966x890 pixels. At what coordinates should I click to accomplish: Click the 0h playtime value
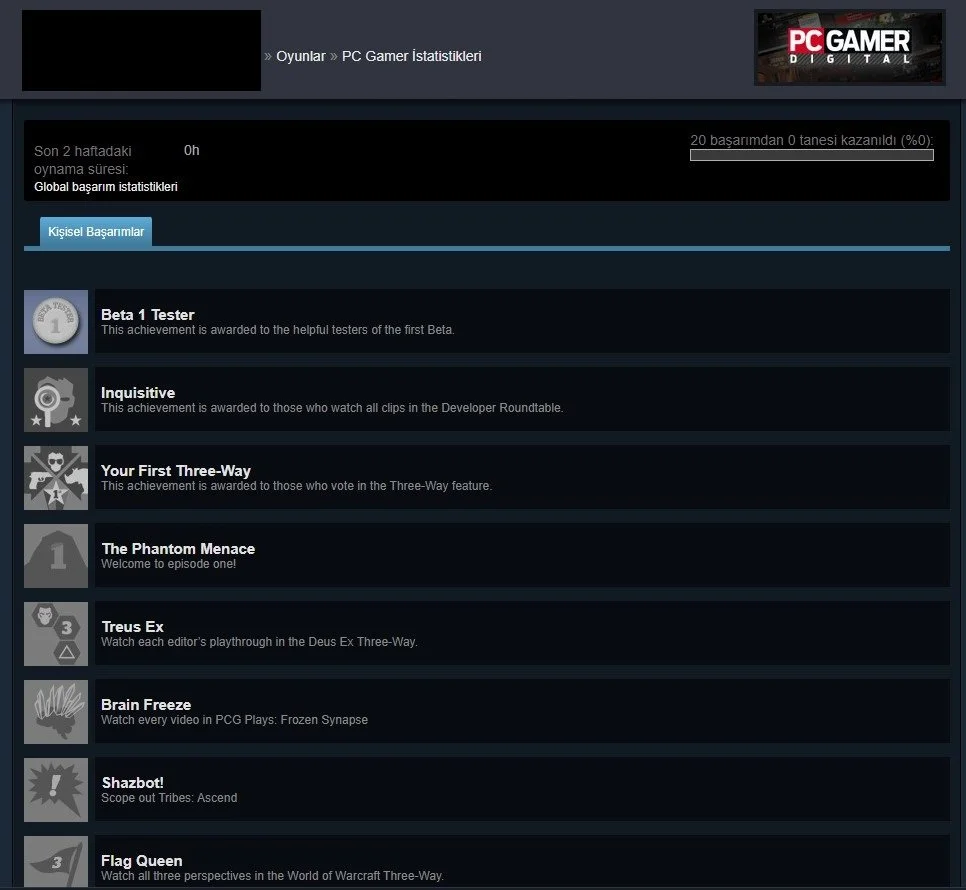pyautogui.click(x=192, y=150)
